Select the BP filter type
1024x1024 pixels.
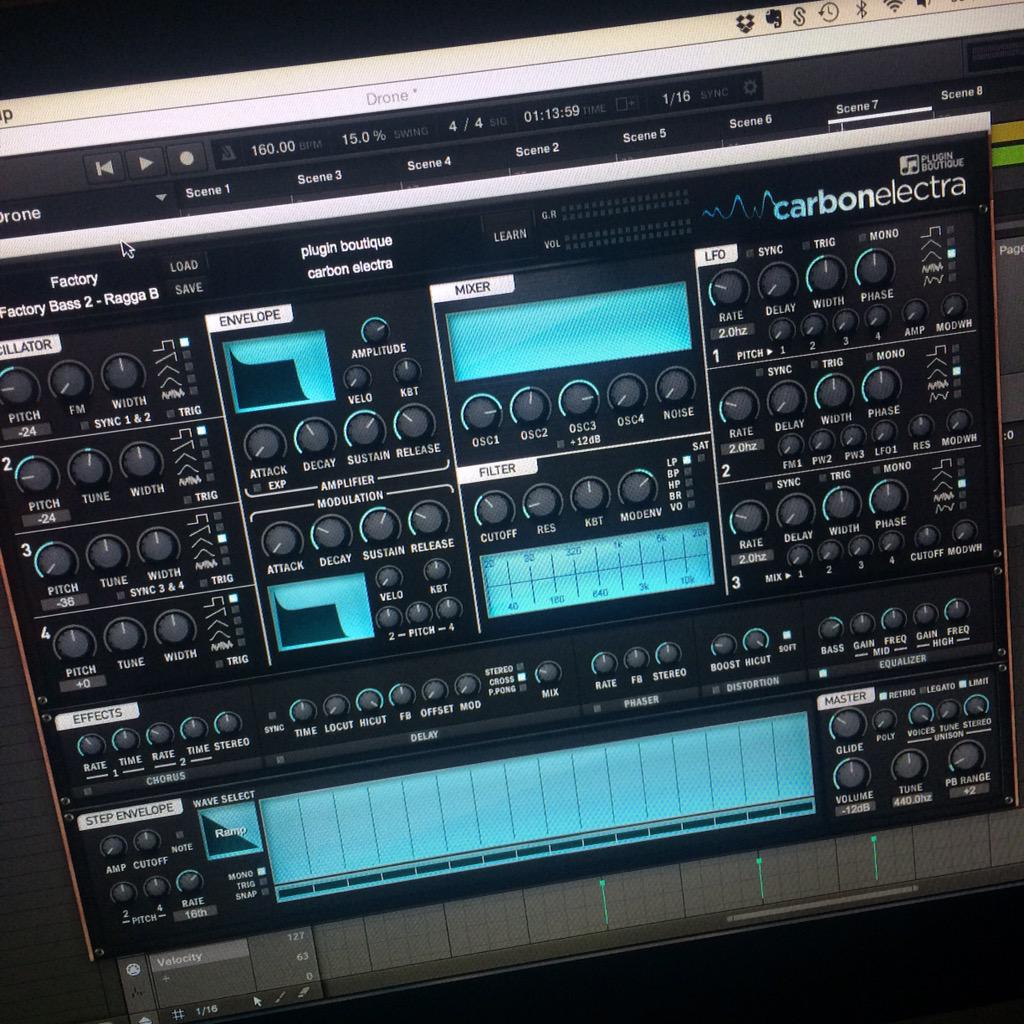pos(688,472)
